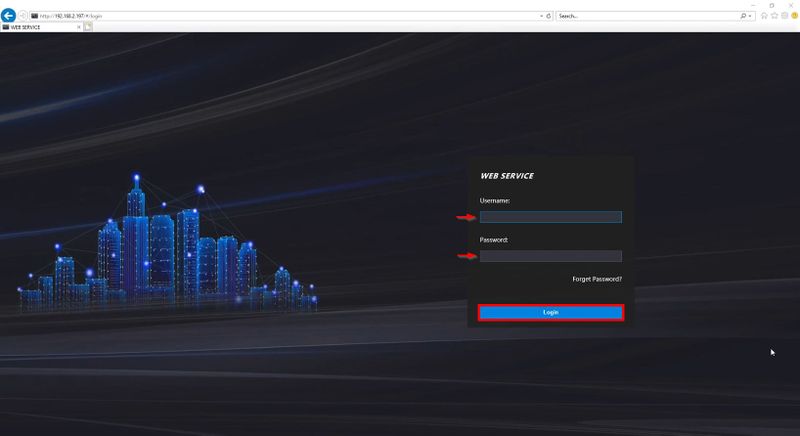Image resolution: width=800 pixels, height=436 pixels.
Task: Open the Forget Password? link
Action: click(x=597, y=279)
